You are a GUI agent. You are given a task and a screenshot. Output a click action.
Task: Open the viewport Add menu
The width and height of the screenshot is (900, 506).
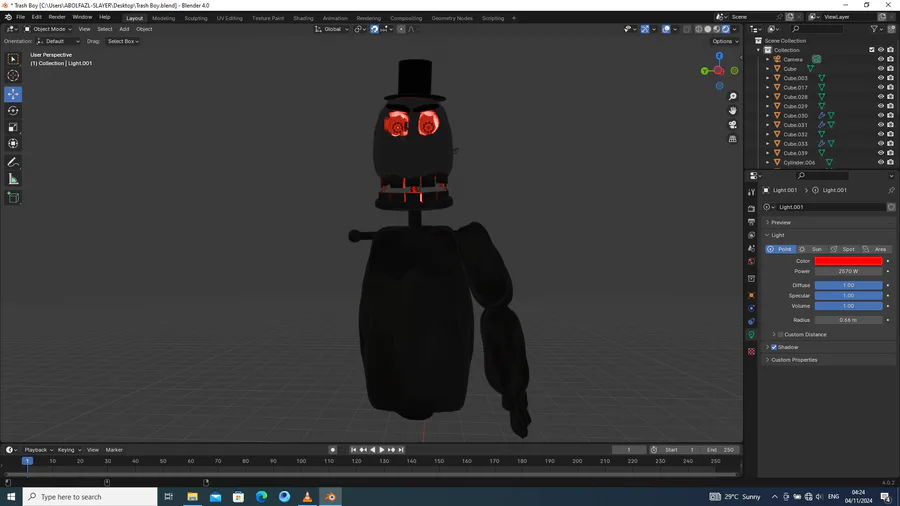(124, 29)
